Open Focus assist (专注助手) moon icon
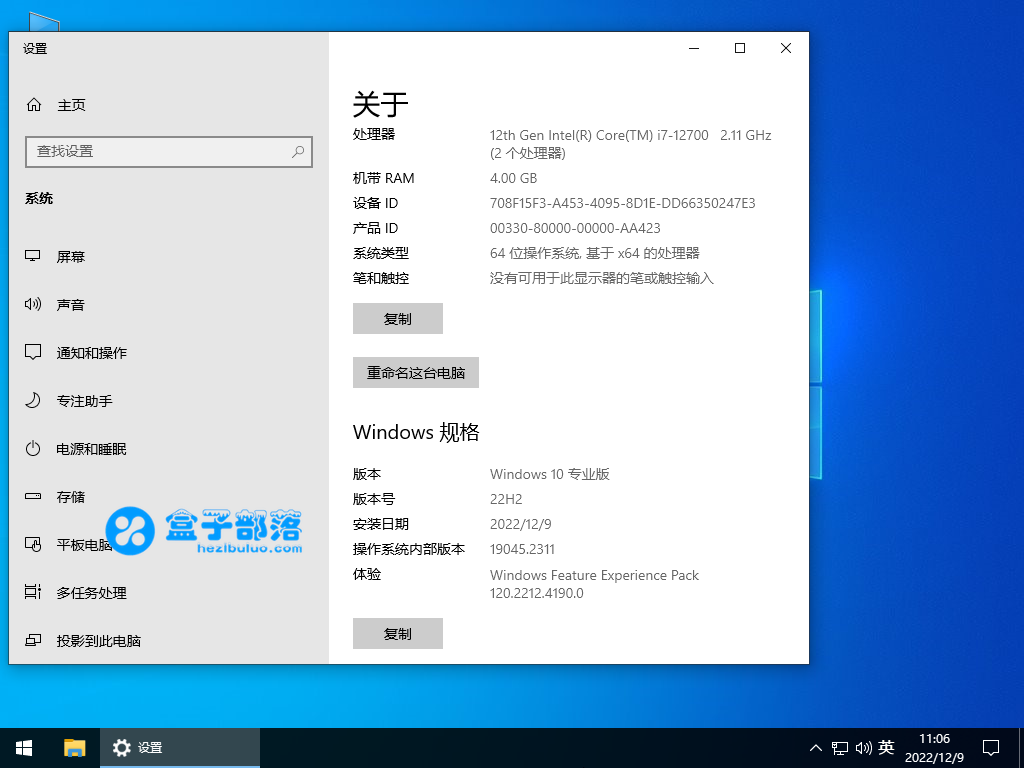 [x=33, y=400]
